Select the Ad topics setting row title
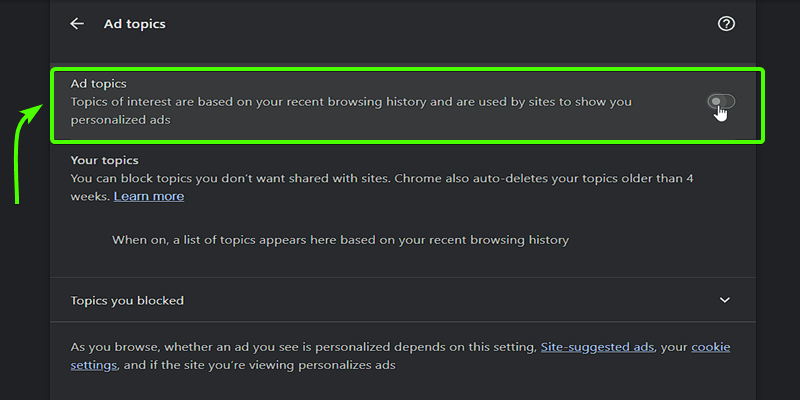This screenshot has width=800, height=400. (x=99, y=84)
